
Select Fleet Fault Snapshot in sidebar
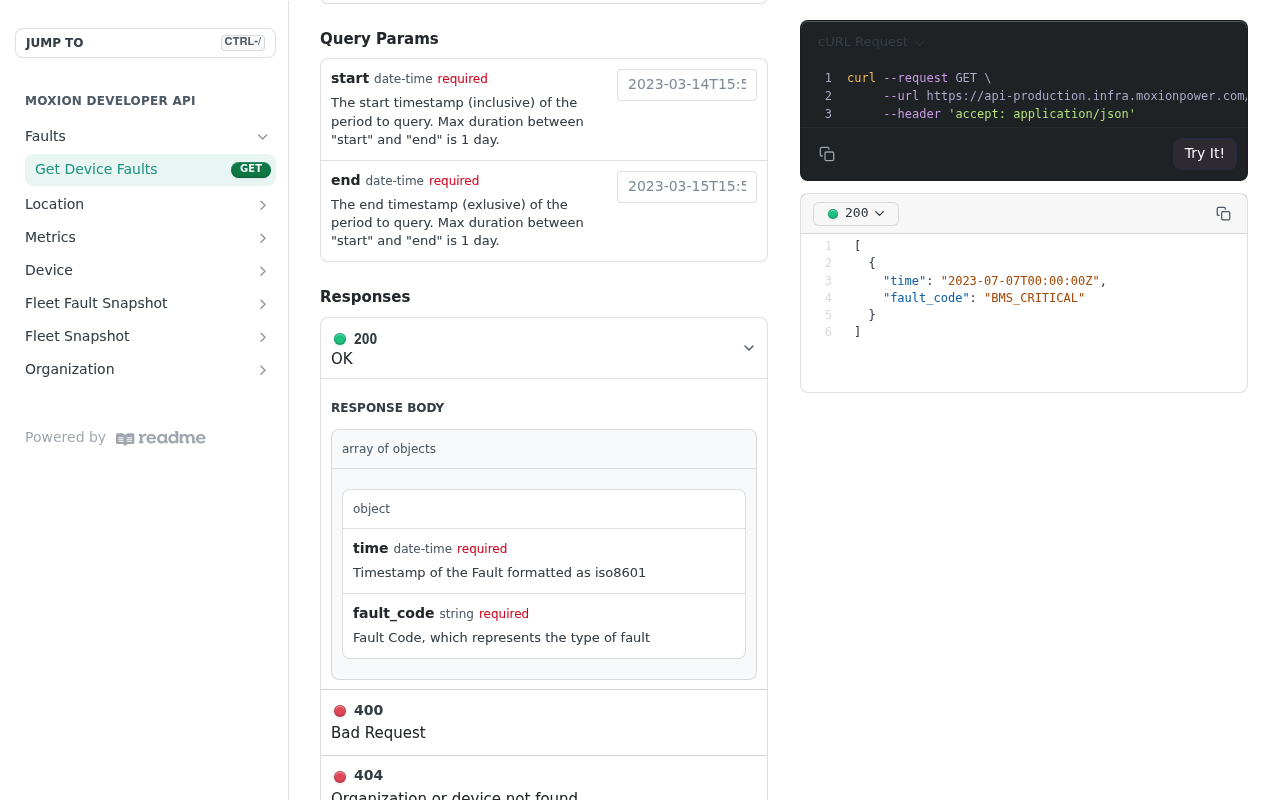click(x=96, y=303)
